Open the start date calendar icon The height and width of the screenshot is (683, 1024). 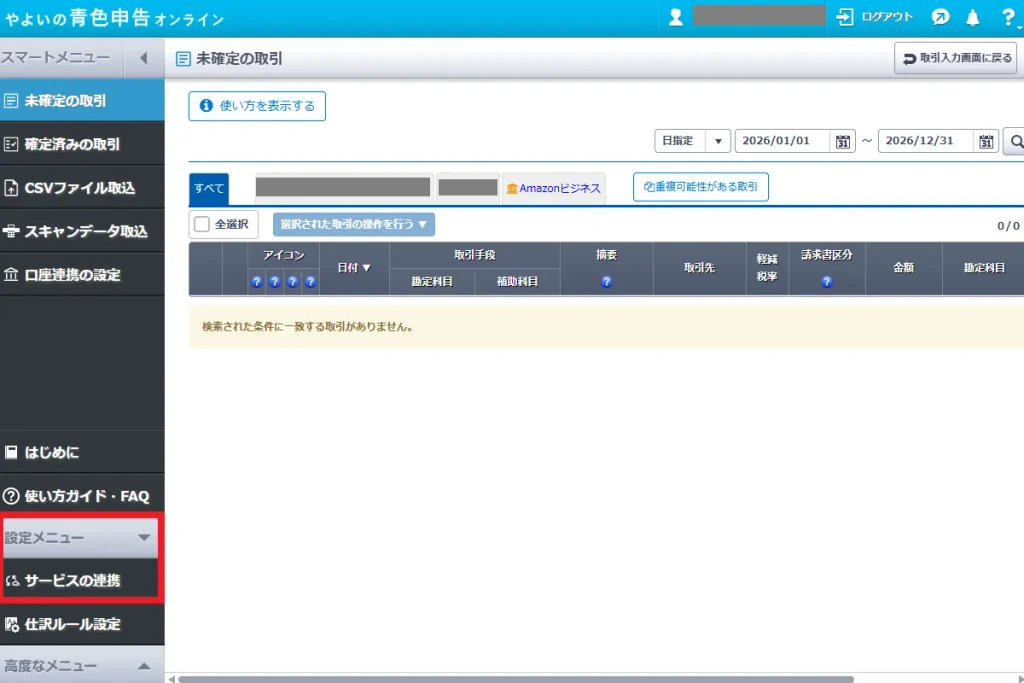(842, 141)
